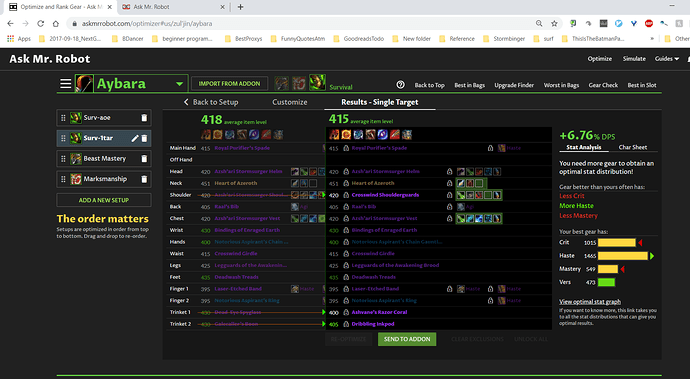Toggle lock on Royal Purifier's Spade item

[346, 148]
